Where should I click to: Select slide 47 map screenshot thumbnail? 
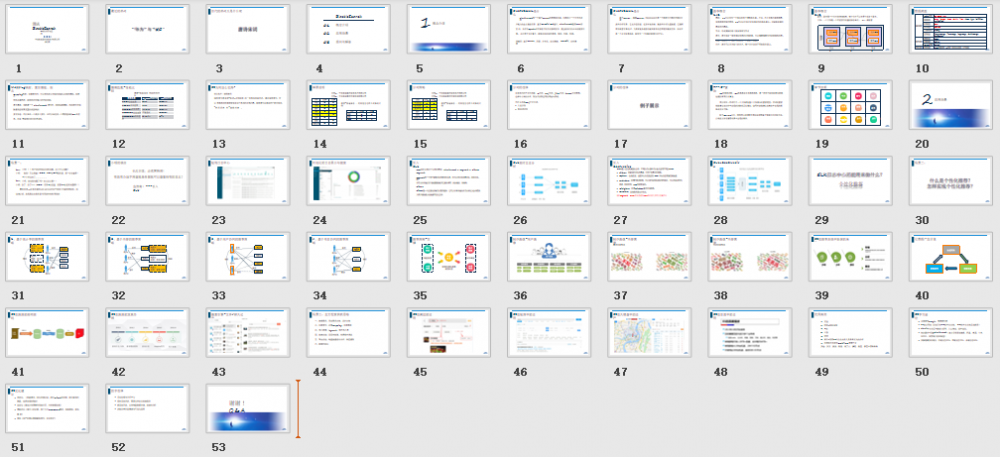(650, 333)
